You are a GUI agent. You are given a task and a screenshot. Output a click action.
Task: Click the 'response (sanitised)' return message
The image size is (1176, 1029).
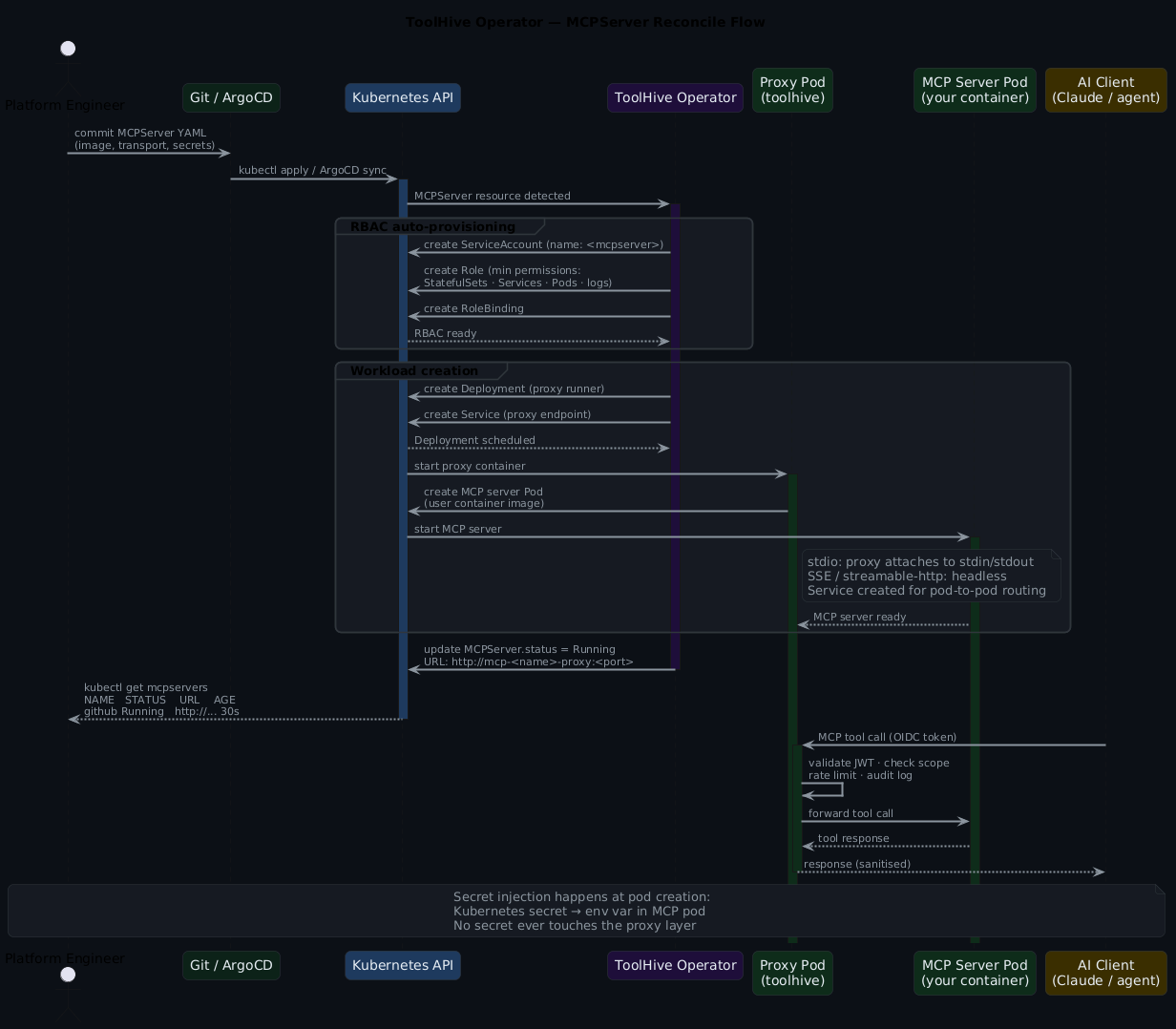[857, 865]
